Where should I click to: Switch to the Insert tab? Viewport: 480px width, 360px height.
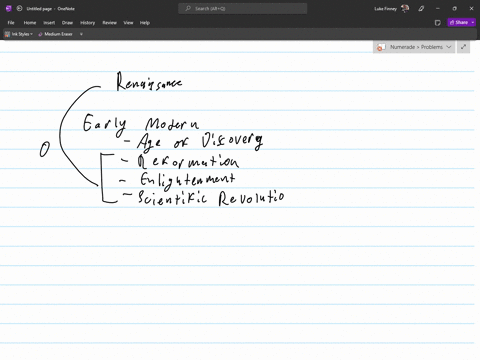click(49, 23)
